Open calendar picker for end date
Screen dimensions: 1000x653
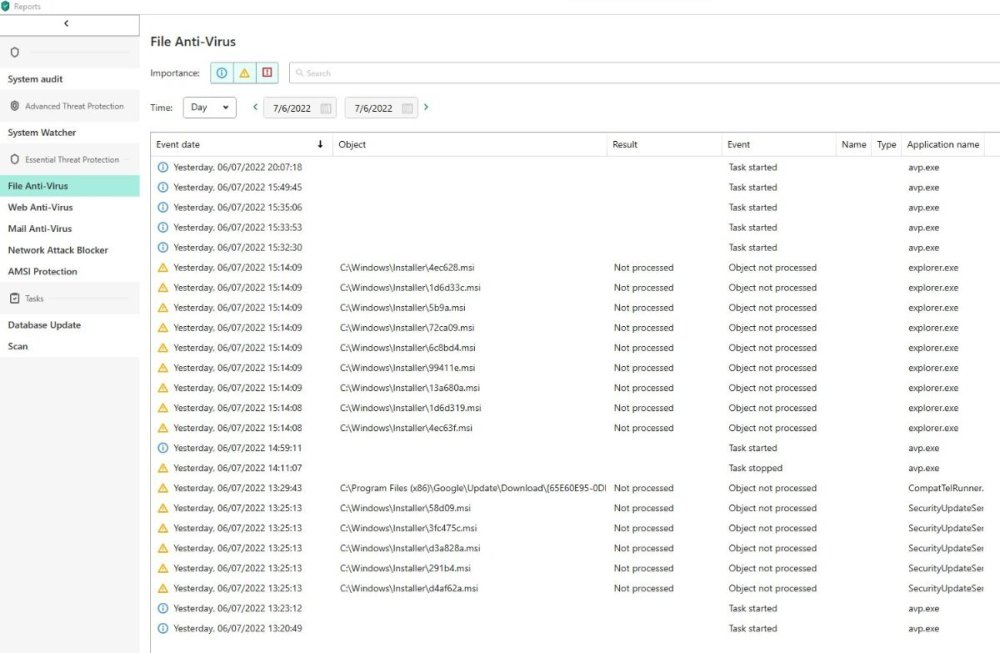407,108
